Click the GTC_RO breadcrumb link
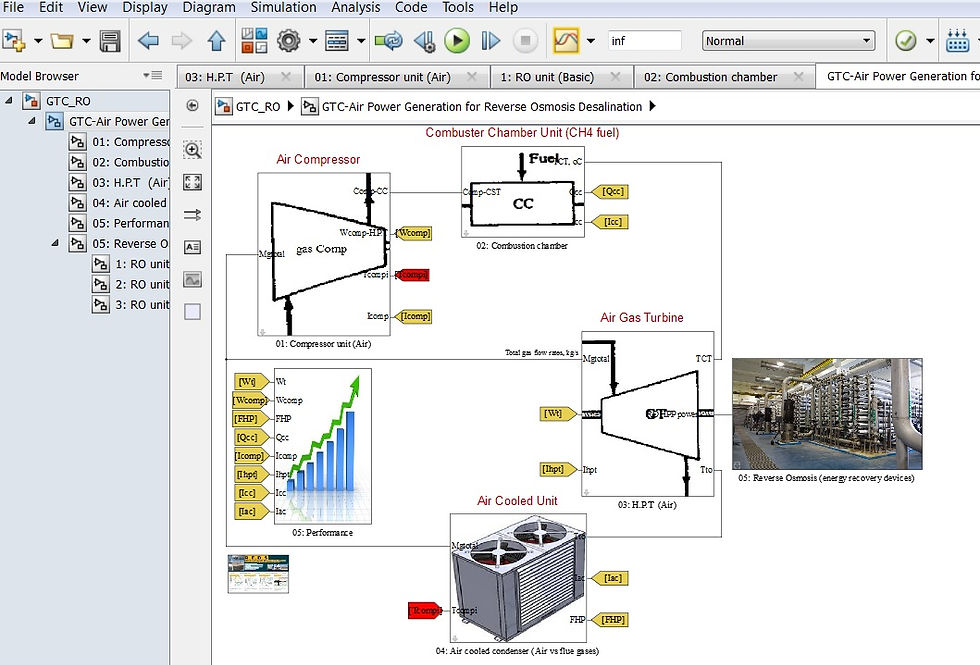 click(258, 107)
